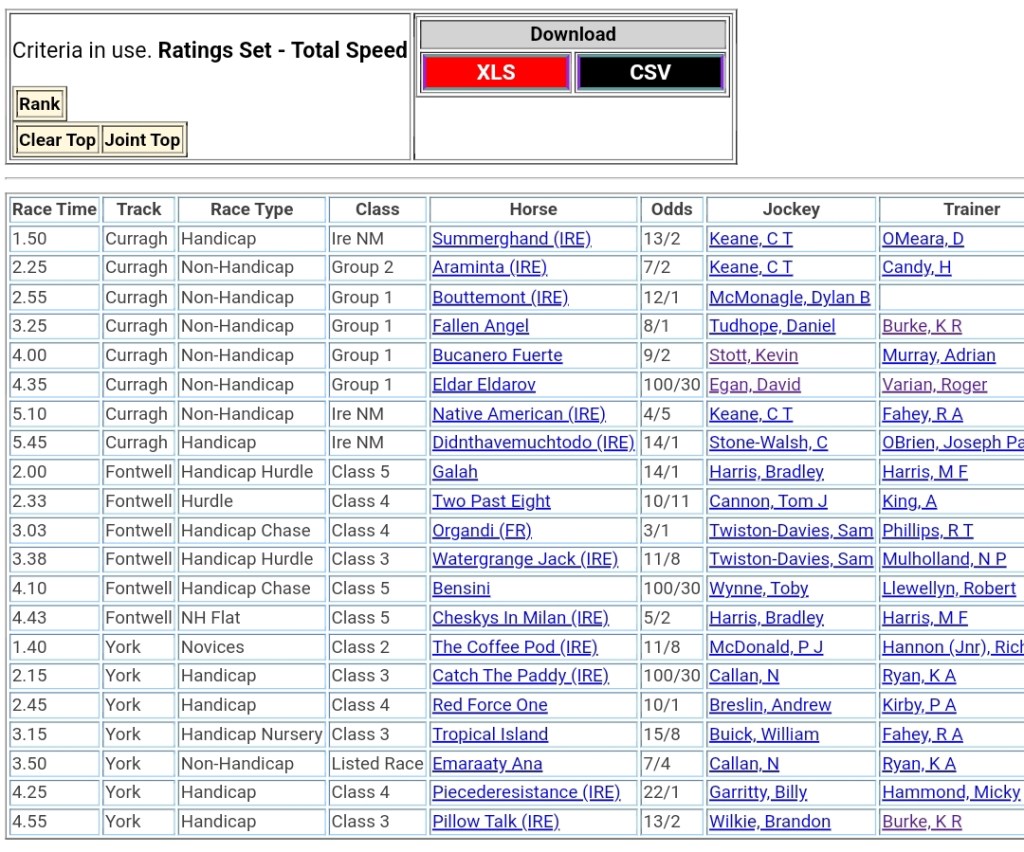View the Eldar Eldarov horse details
Viewport: 1024px width, 852px height.
point(483,384)
